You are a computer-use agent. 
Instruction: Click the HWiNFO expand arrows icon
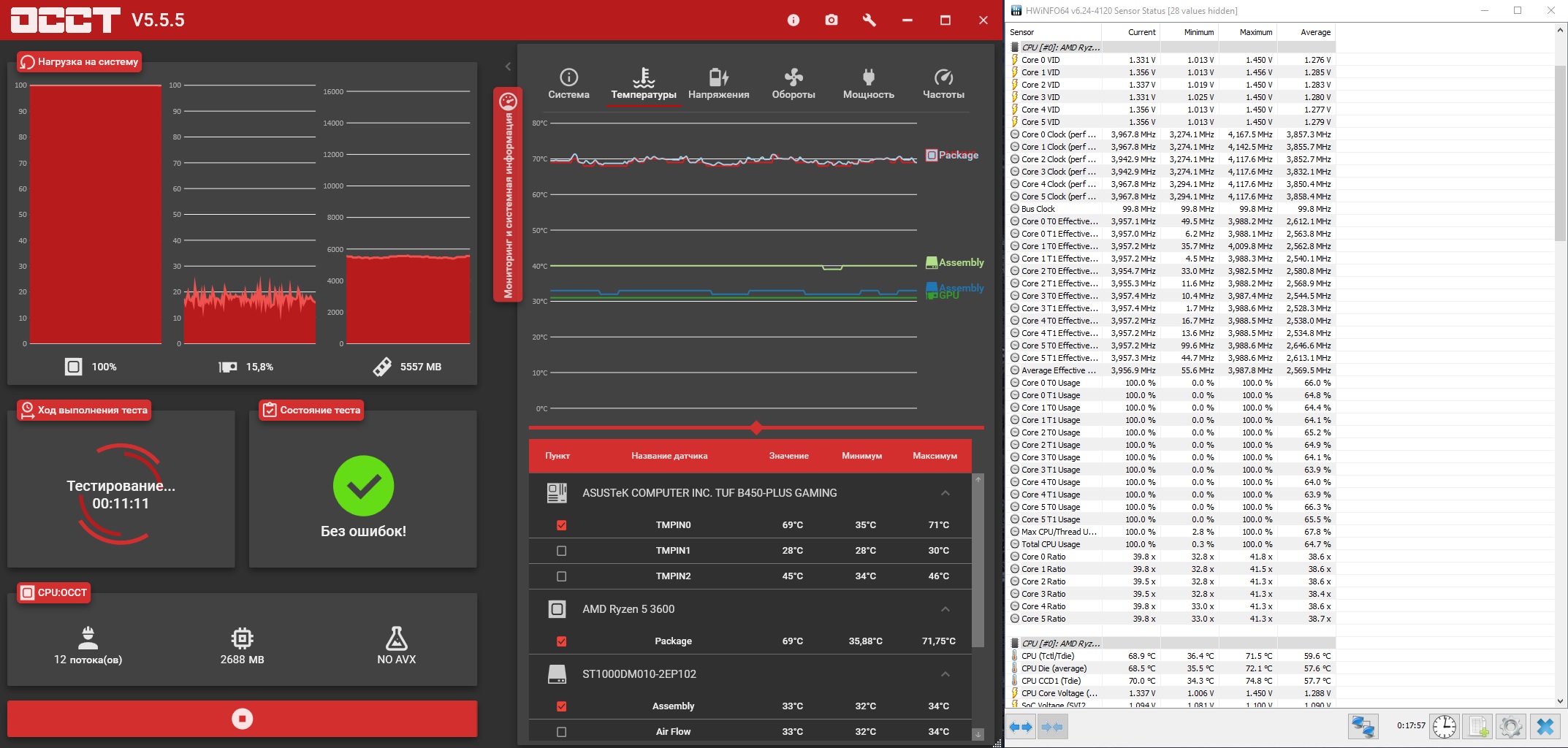(x=1021, y=727)
